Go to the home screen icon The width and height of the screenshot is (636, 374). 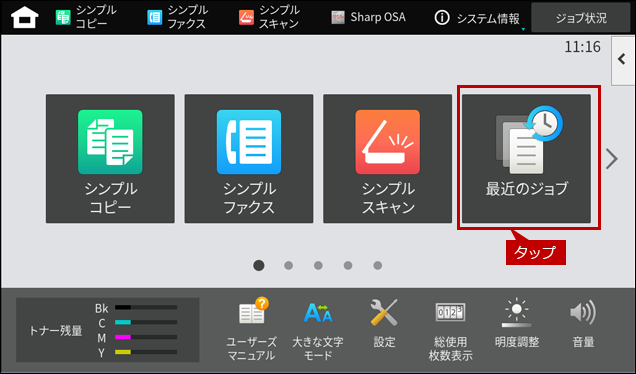coord(24,17)
